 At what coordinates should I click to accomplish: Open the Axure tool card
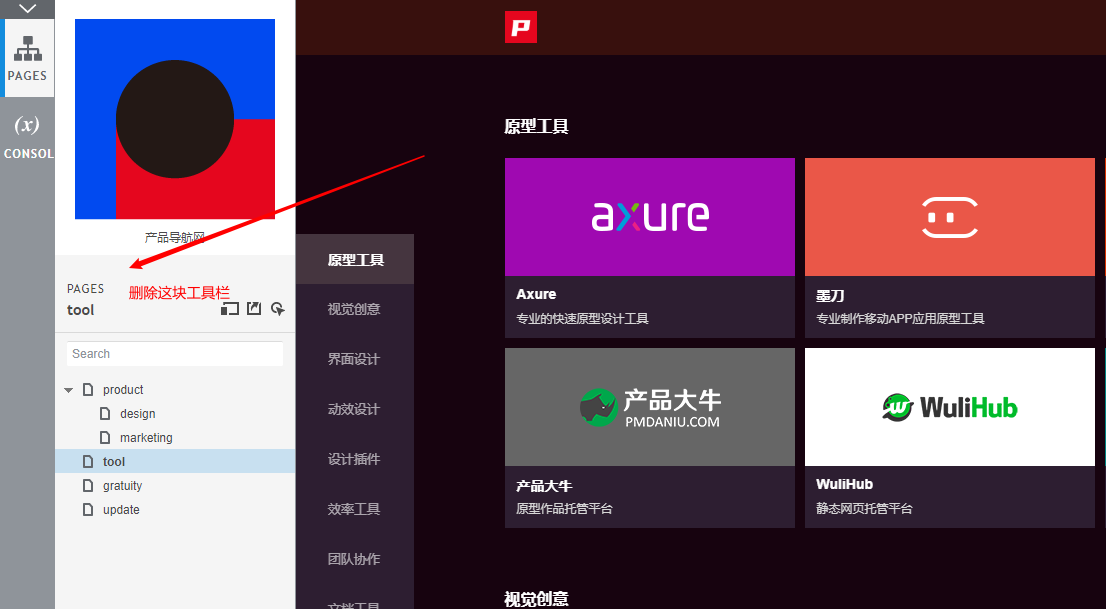coord(650,248)
